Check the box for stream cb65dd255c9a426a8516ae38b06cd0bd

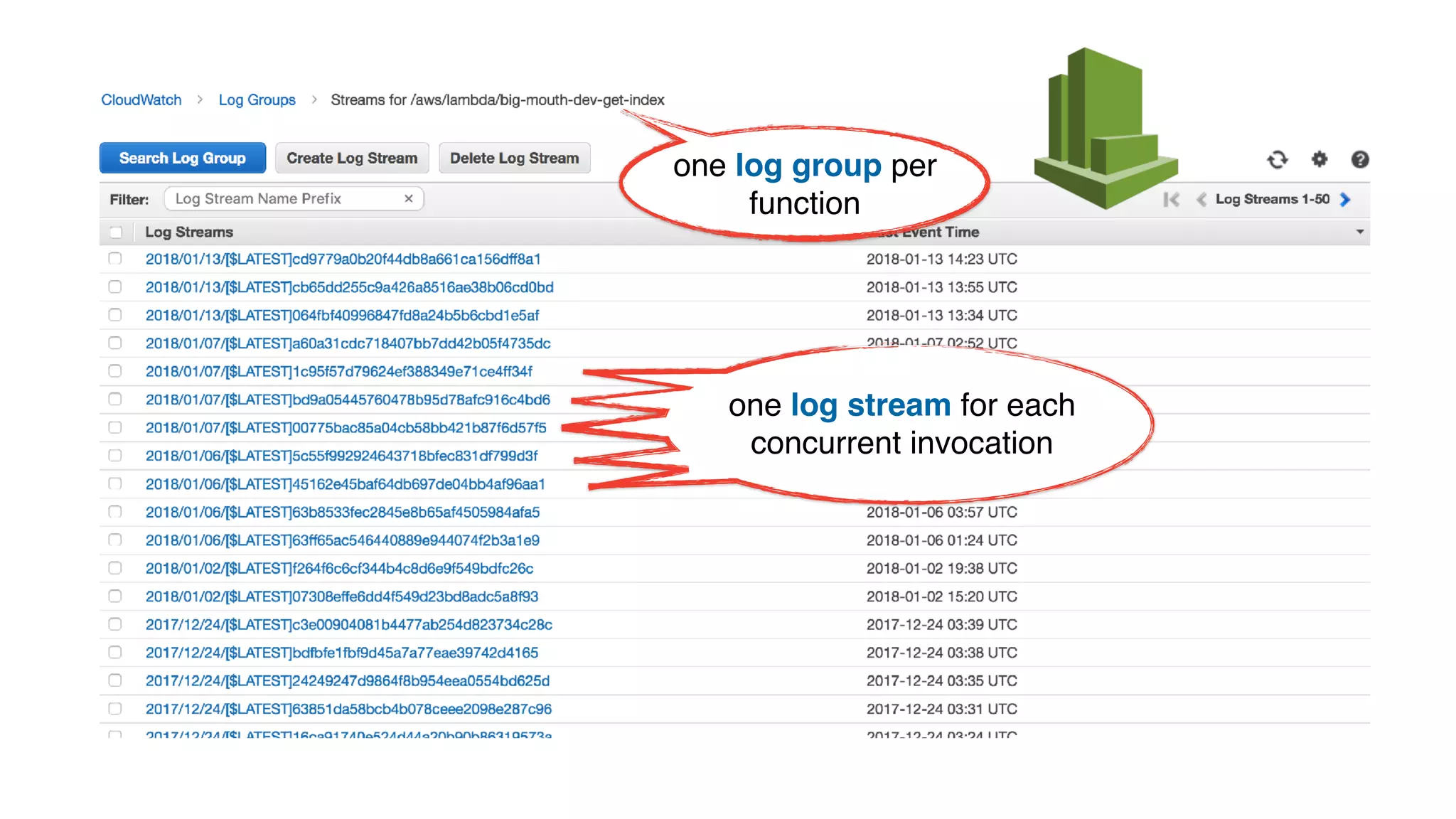pyautogui.click(x=115, y=287)
